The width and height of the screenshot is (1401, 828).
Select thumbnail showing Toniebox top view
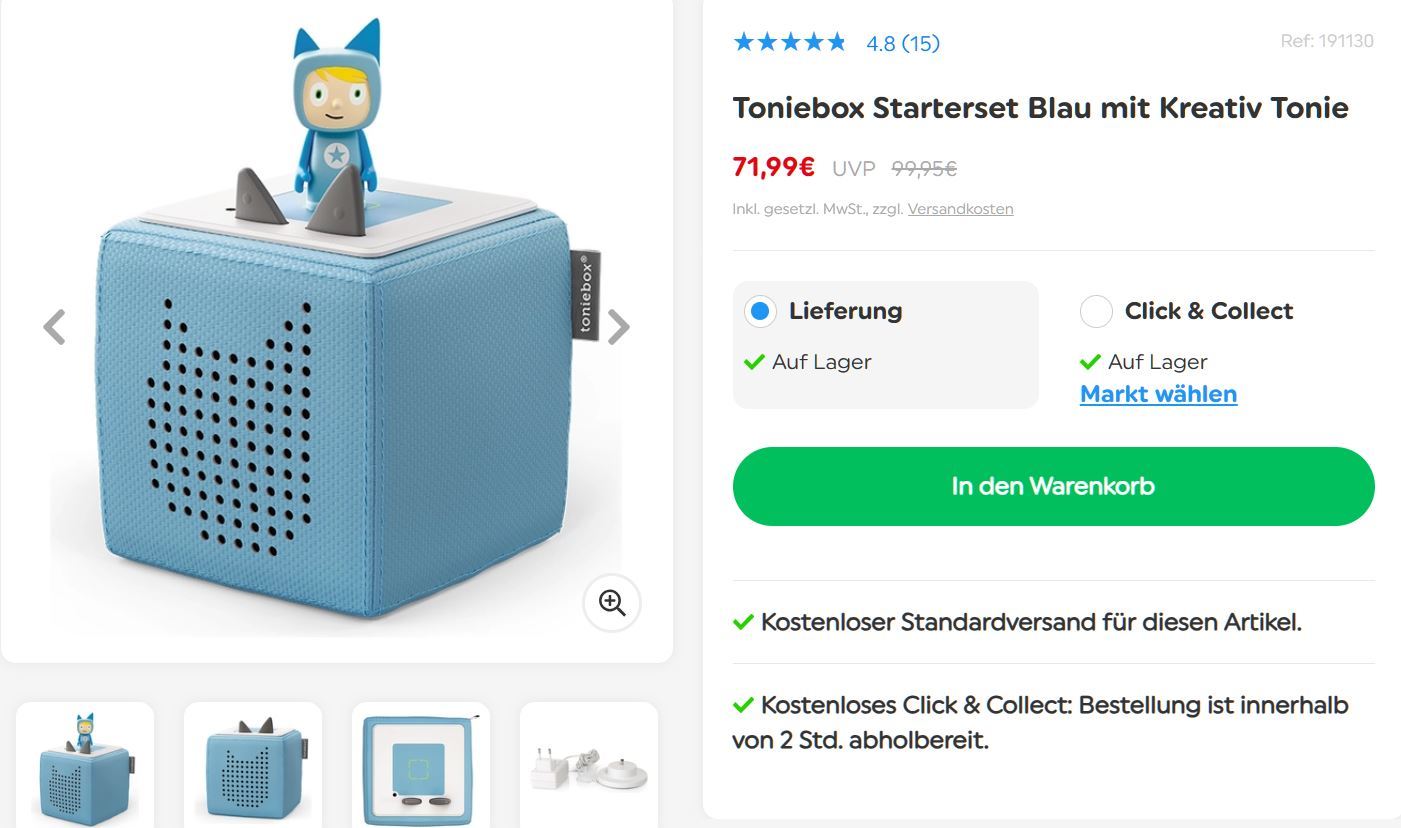[x=421, y=765]
